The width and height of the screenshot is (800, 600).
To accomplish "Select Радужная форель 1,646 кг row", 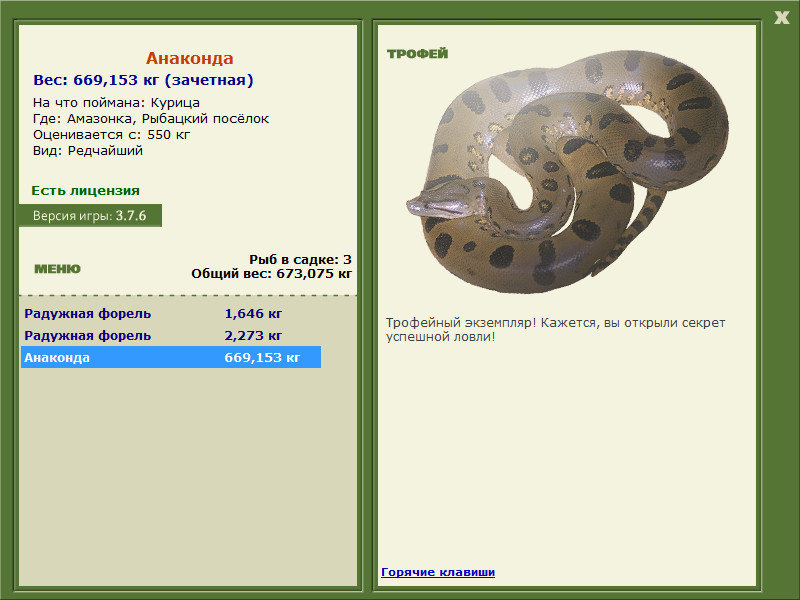I will tap(171, 313).
